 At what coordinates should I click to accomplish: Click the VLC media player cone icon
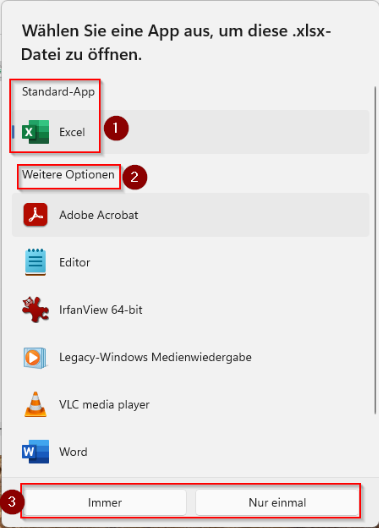coord(35,404)
